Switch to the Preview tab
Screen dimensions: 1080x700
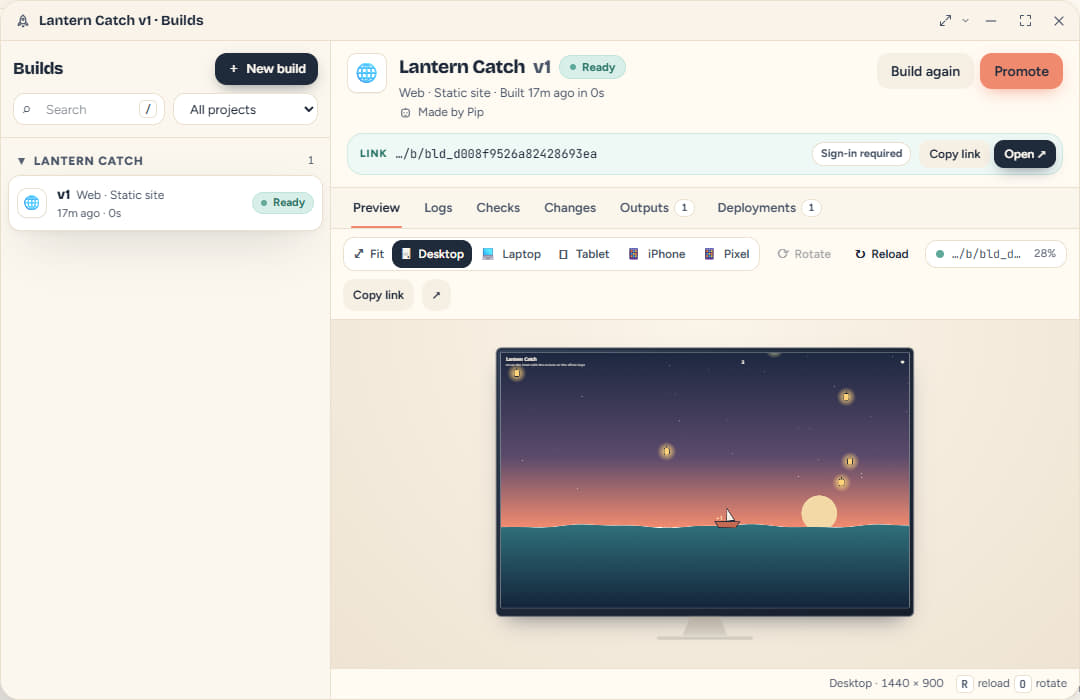(376, 208)
